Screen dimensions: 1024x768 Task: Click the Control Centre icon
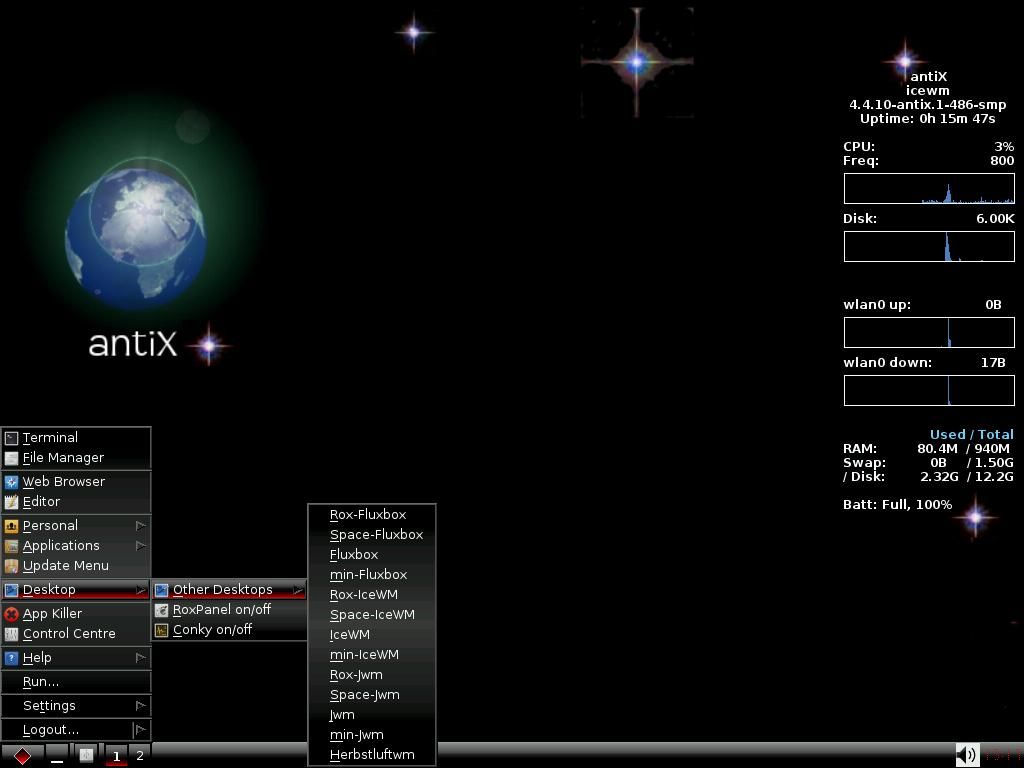pyautogui.click(x=11, y=634)
